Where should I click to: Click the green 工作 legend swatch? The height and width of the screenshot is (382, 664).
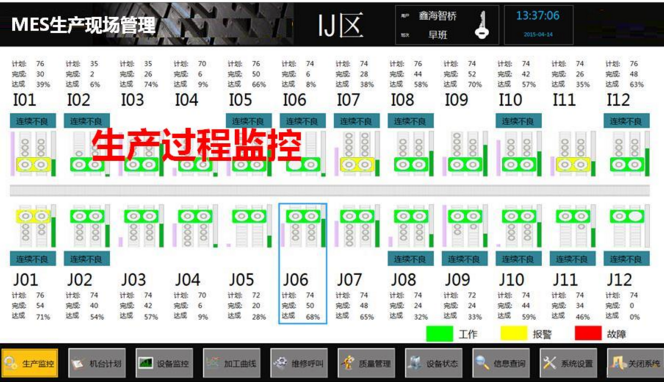pyautogui.click(x=440, y=333)
